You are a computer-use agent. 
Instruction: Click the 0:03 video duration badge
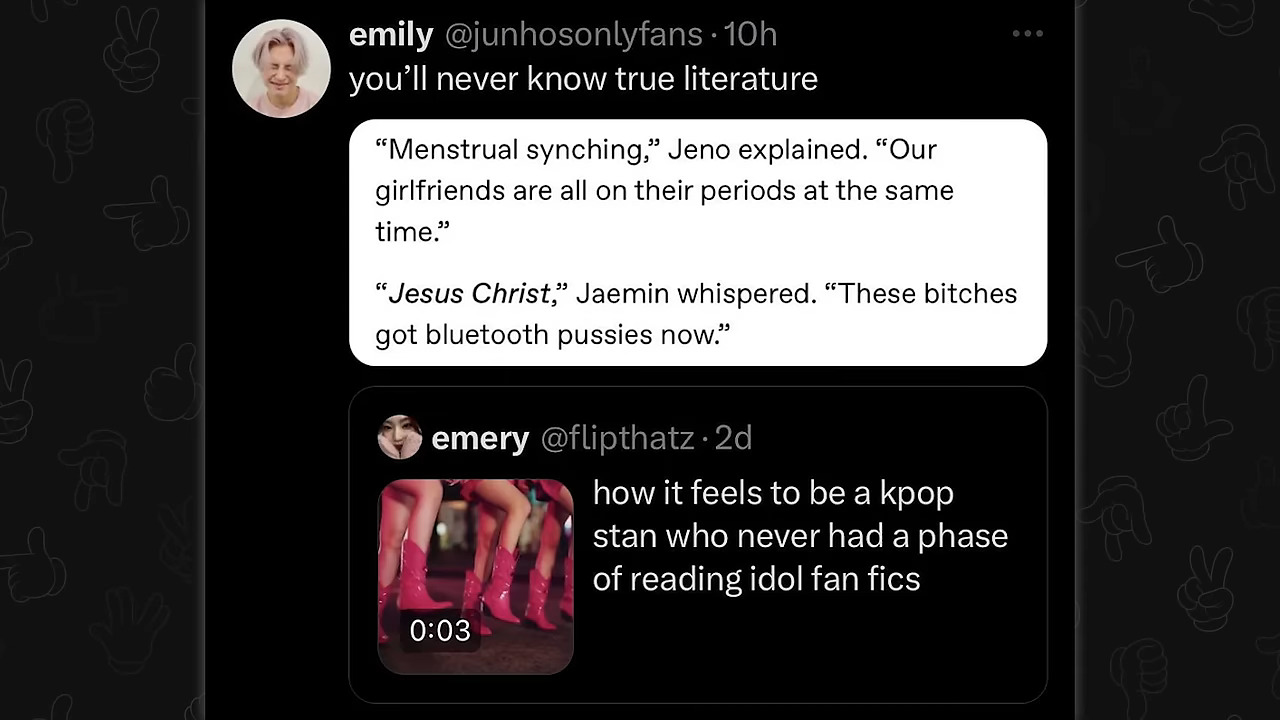click(440, 630)
